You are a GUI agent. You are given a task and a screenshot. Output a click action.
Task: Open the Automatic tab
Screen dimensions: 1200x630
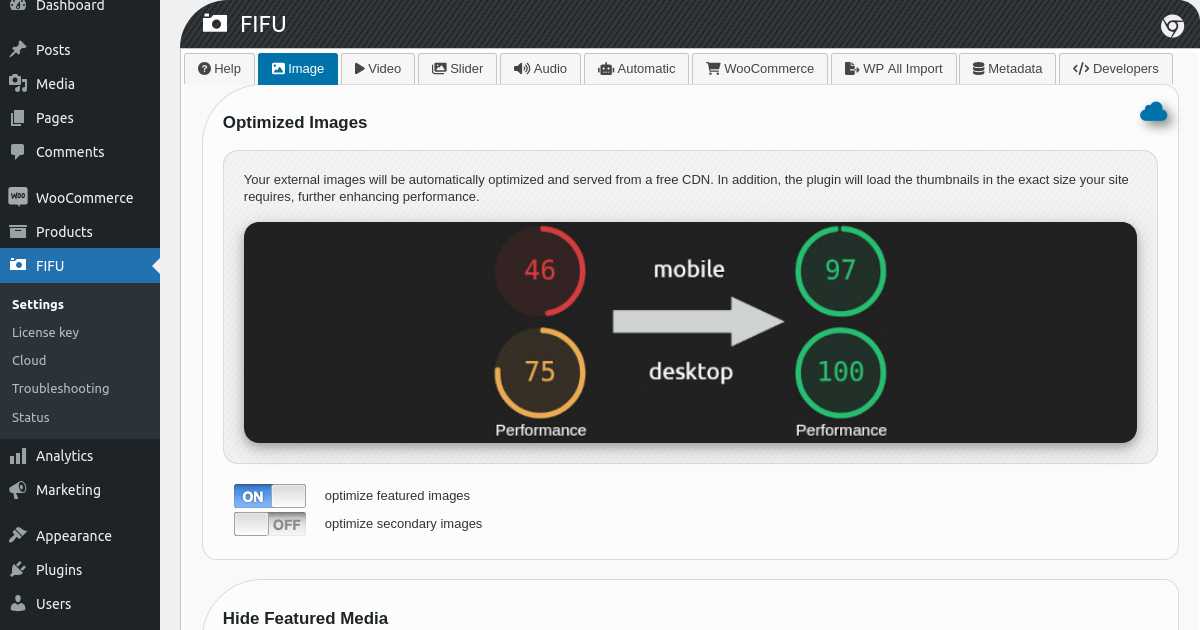(636, 69)
